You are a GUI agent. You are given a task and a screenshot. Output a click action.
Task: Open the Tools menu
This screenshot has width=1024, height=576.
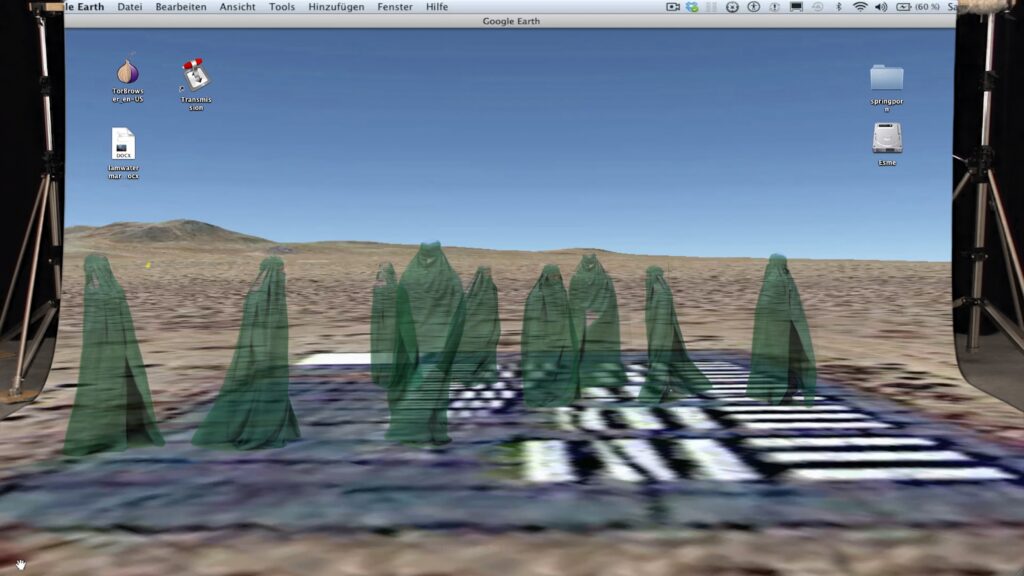282,7
